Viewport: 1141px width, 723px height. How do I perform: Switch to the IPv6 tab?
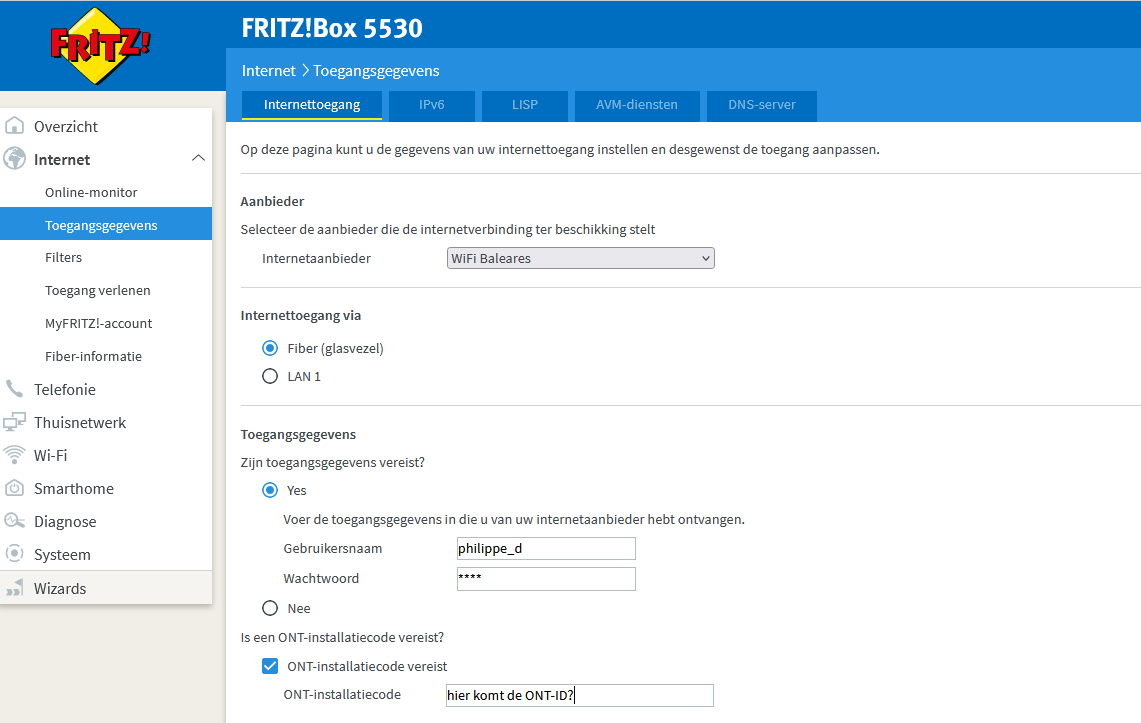pyautogui.click(x=431, y=105)
